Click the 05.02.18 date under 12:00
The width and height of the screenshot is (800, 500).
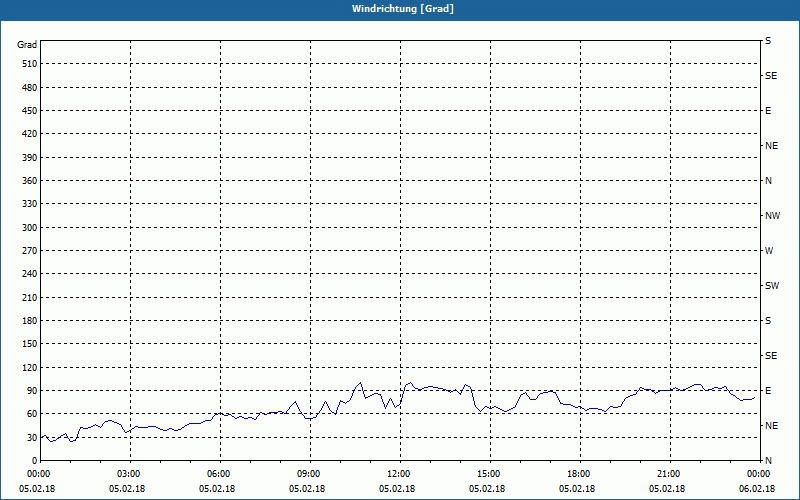[x=397, y=489]
